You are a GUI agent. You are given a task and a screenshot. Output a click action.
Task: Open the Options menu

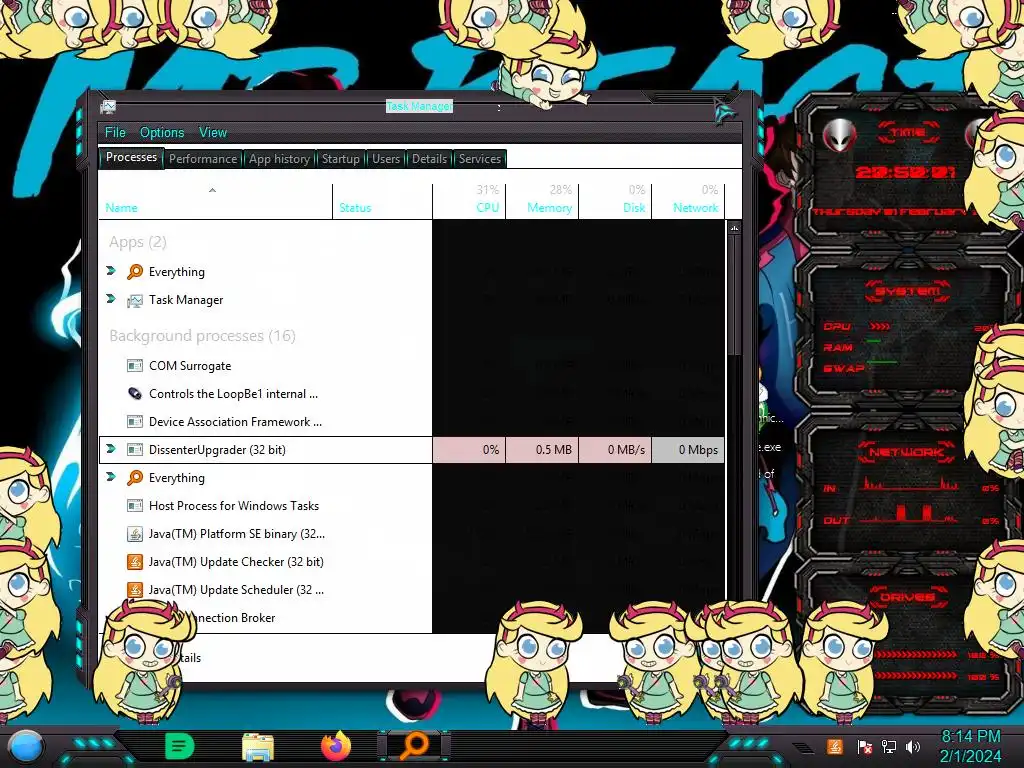(x=162, y=133)
